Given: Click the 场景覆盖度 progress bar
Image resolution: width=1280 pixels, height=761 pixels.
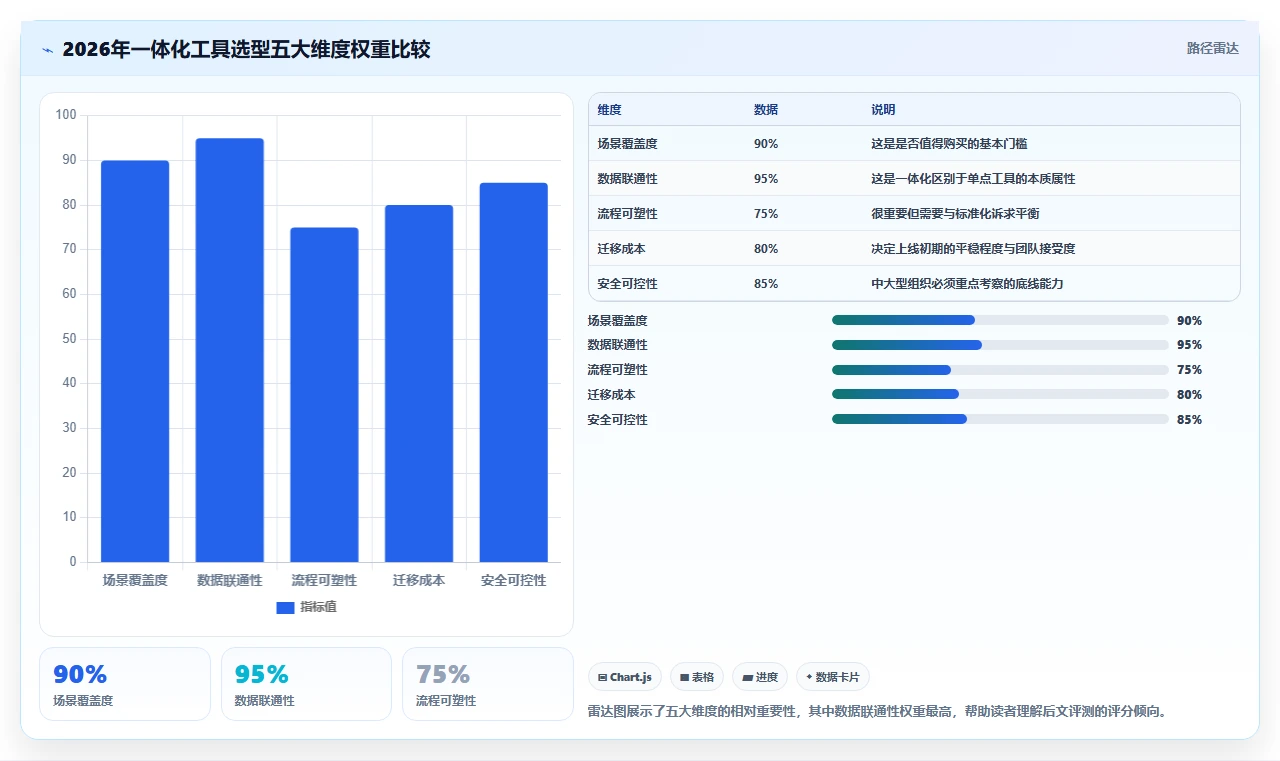Looking at the screenshot, I should pos(1000,320).
